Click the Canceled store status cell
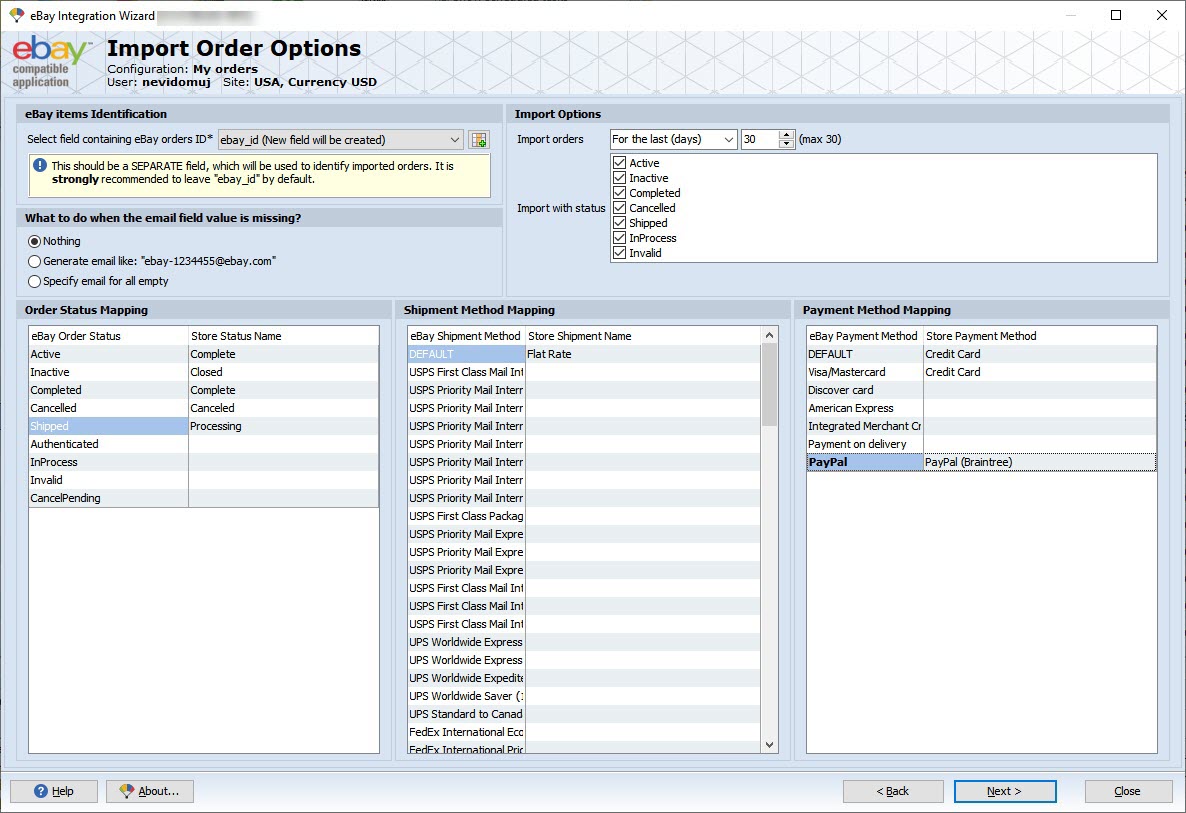 click(284, 408)
